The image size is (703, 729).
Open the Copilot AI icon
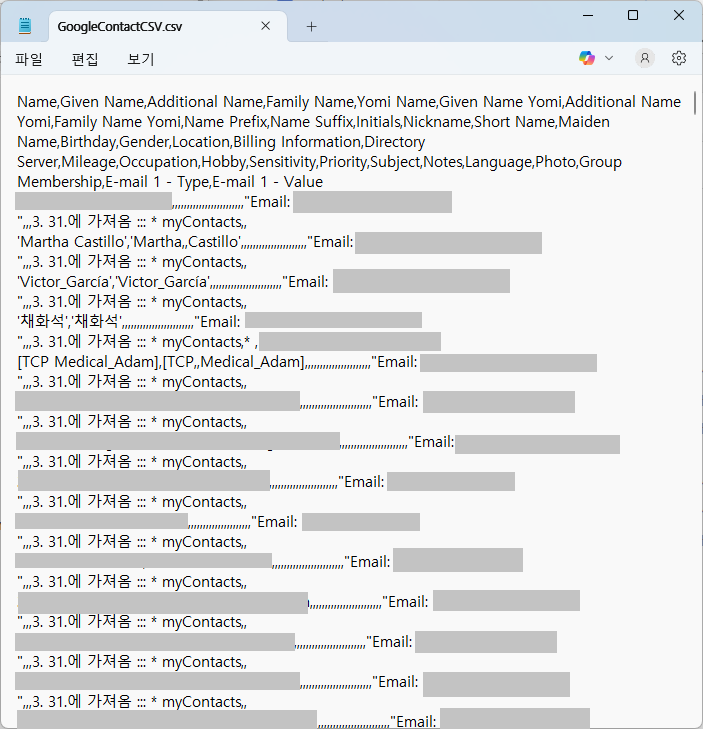tap(587, 58)
